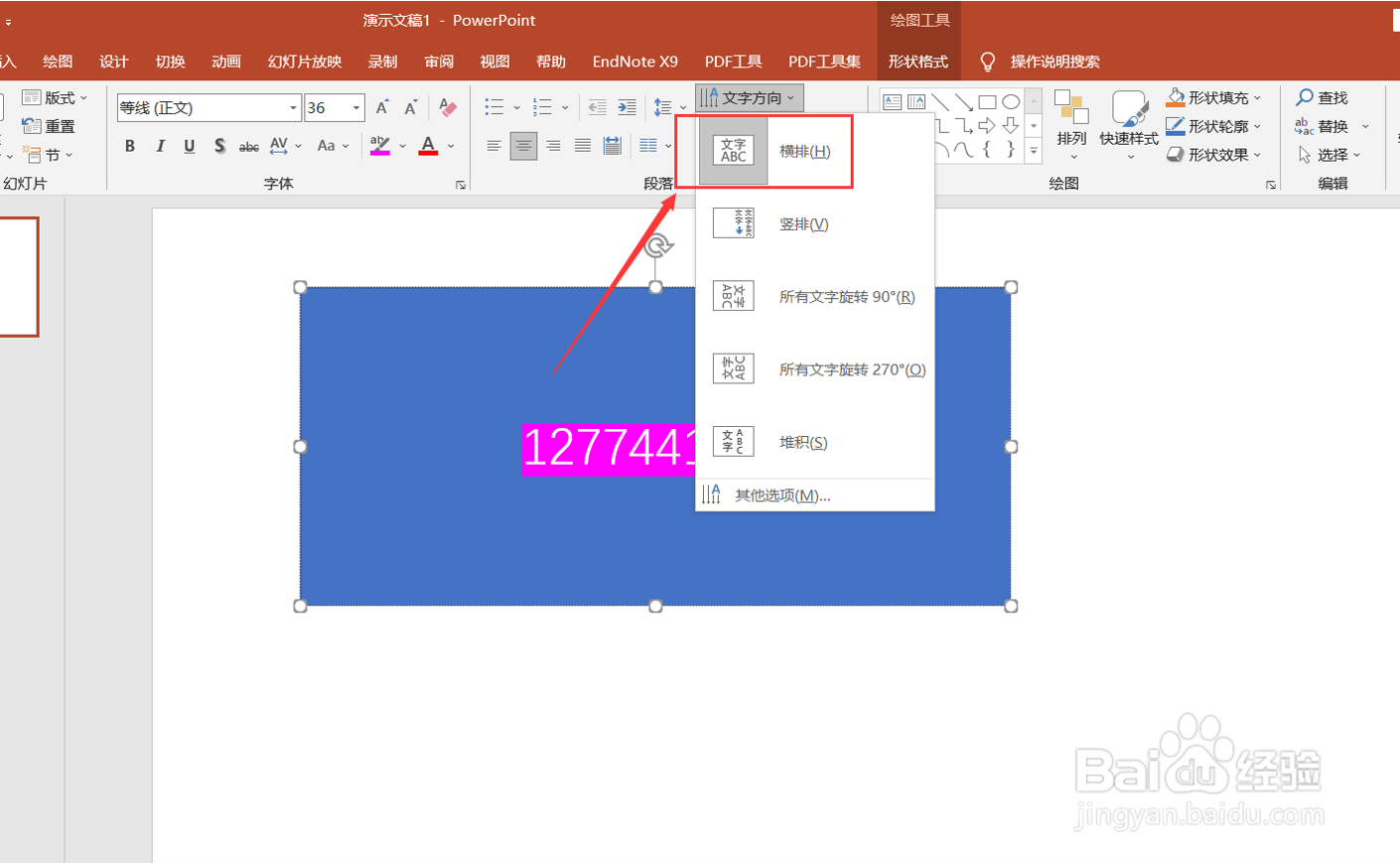The image size is (1400, 863).
Task: Switch to Animations tab
Action: coord(226,62)
